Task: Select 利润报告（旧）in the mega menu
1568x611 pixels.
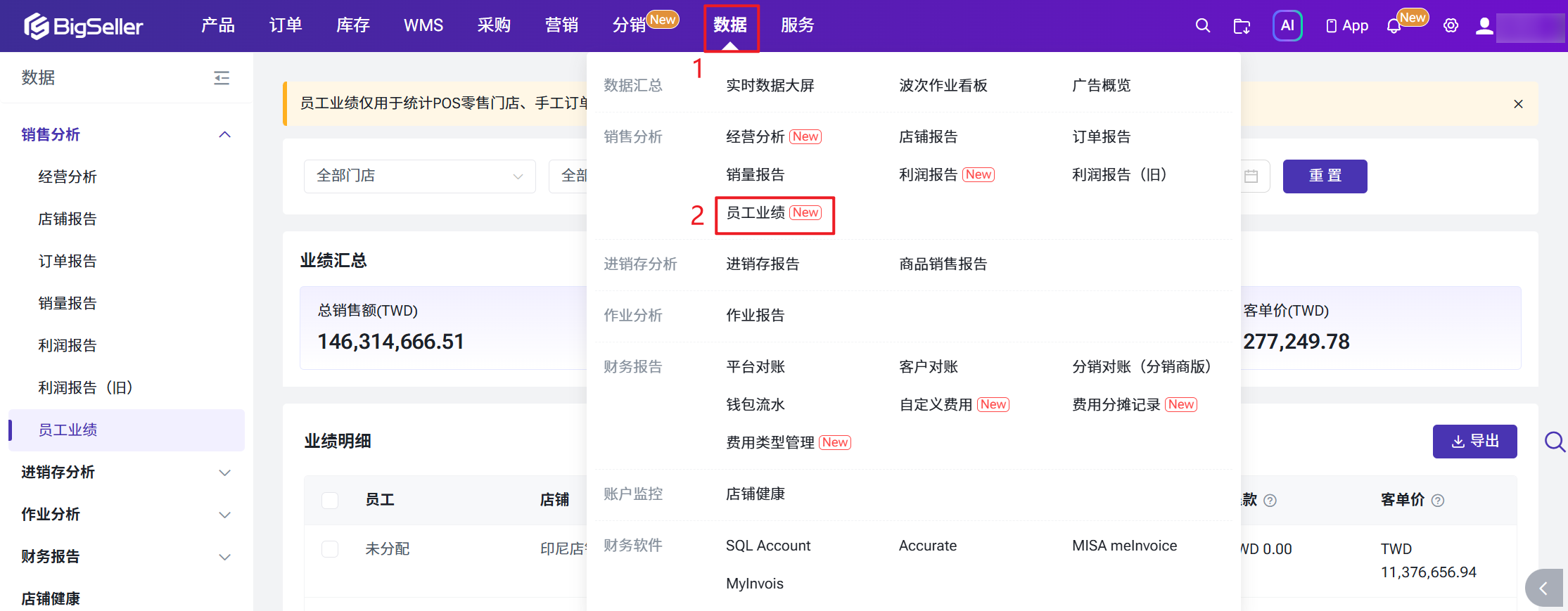Action: point(1119,175)
